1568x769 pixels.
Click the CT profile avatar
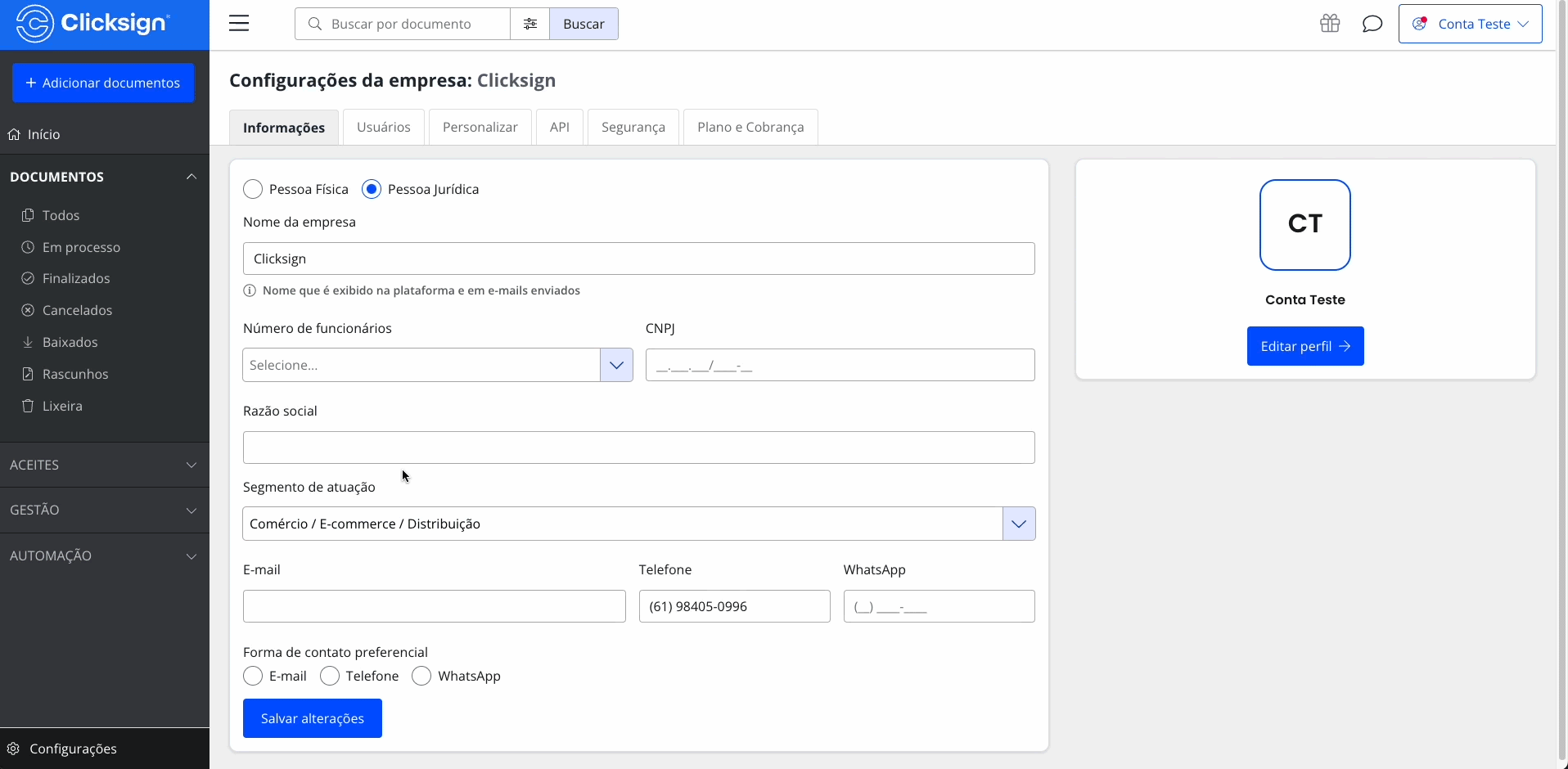tap(1305, 225)
